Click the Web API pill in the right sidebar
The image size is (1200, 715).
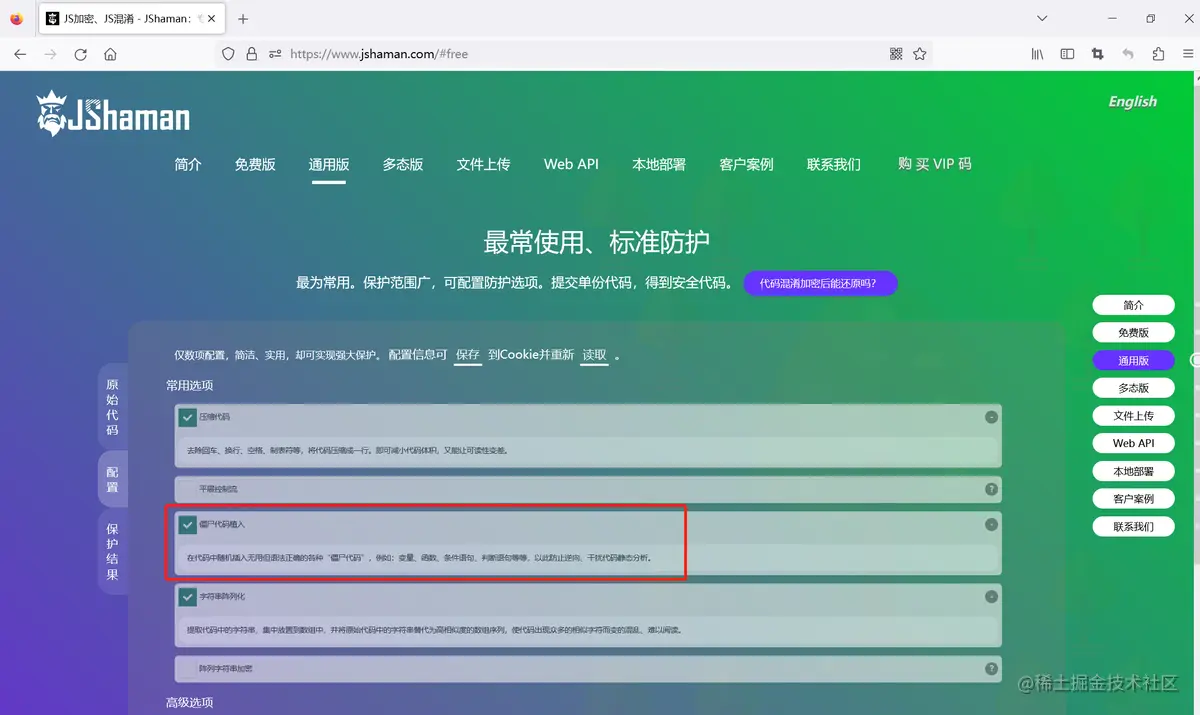[1133, 443]
